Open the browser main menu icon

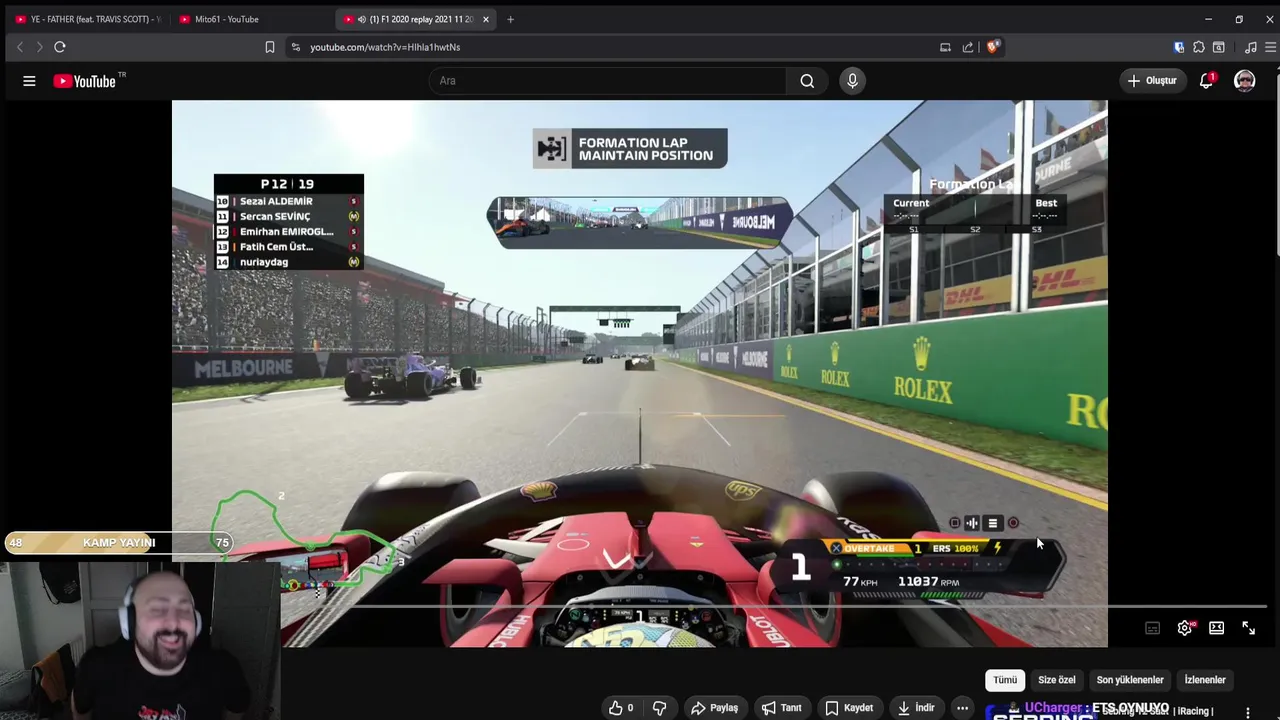click(x=1270, y=47)
